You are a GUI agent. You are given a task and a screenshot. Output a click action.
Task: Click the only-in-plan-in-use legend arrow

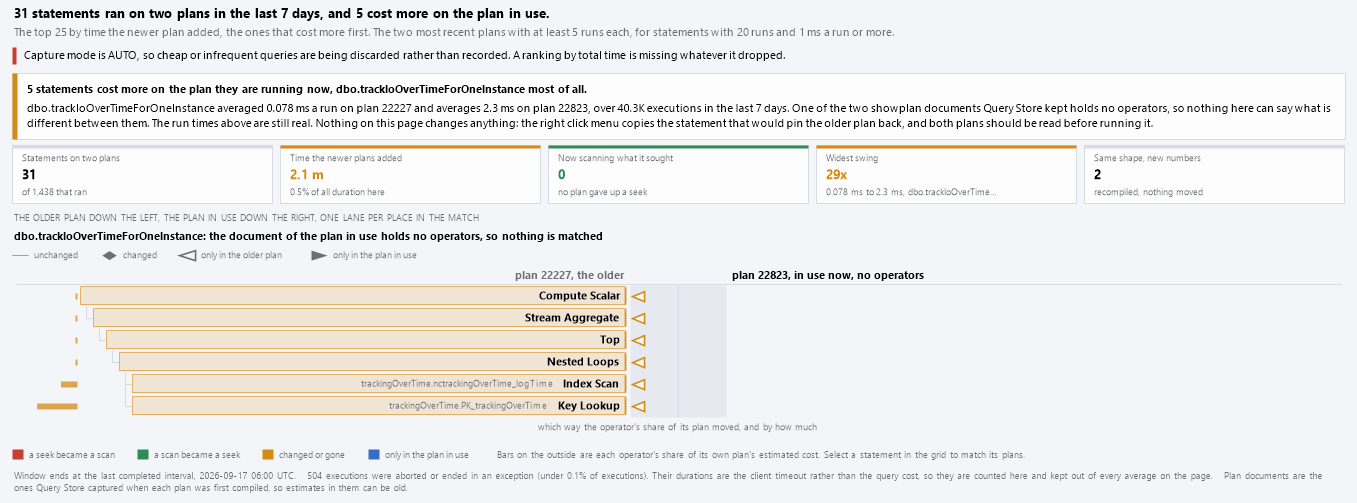pos(319,256)
